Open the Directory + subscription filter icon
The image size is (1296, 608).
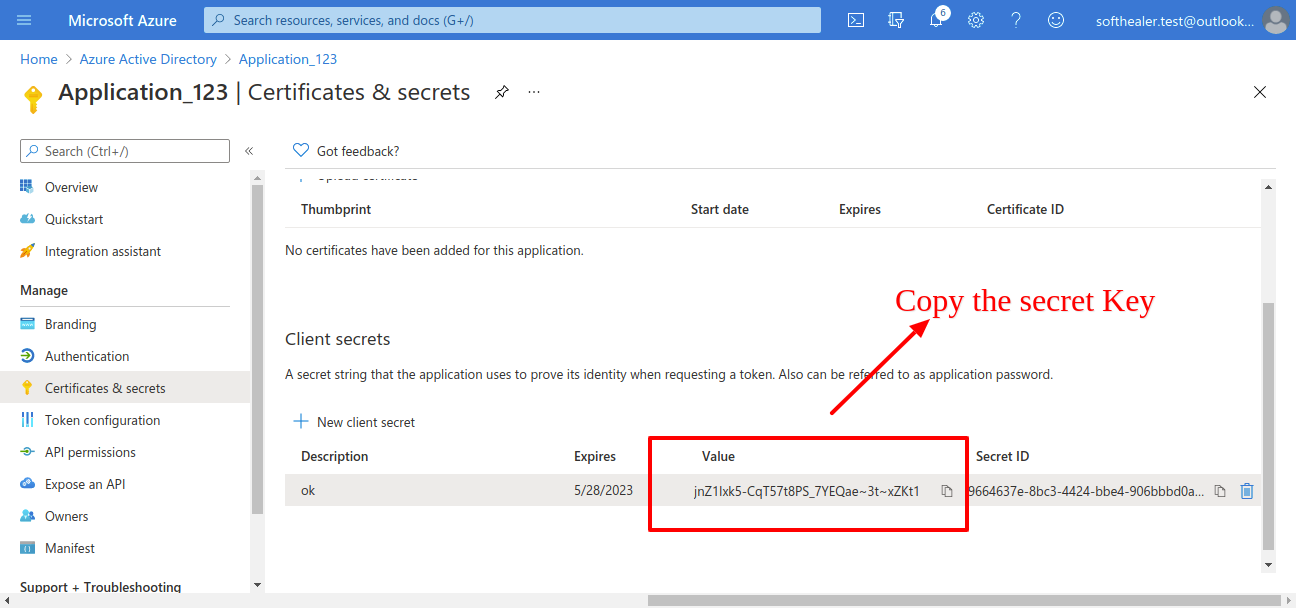click(x=896, y=20)
